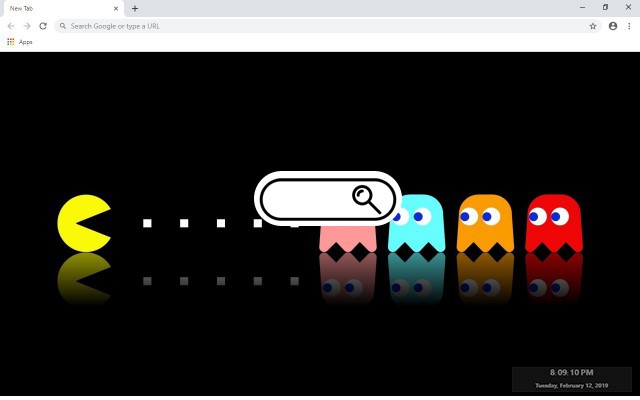Select the New Tab tab
Screen dimensions: 640x400
[63, 9]
